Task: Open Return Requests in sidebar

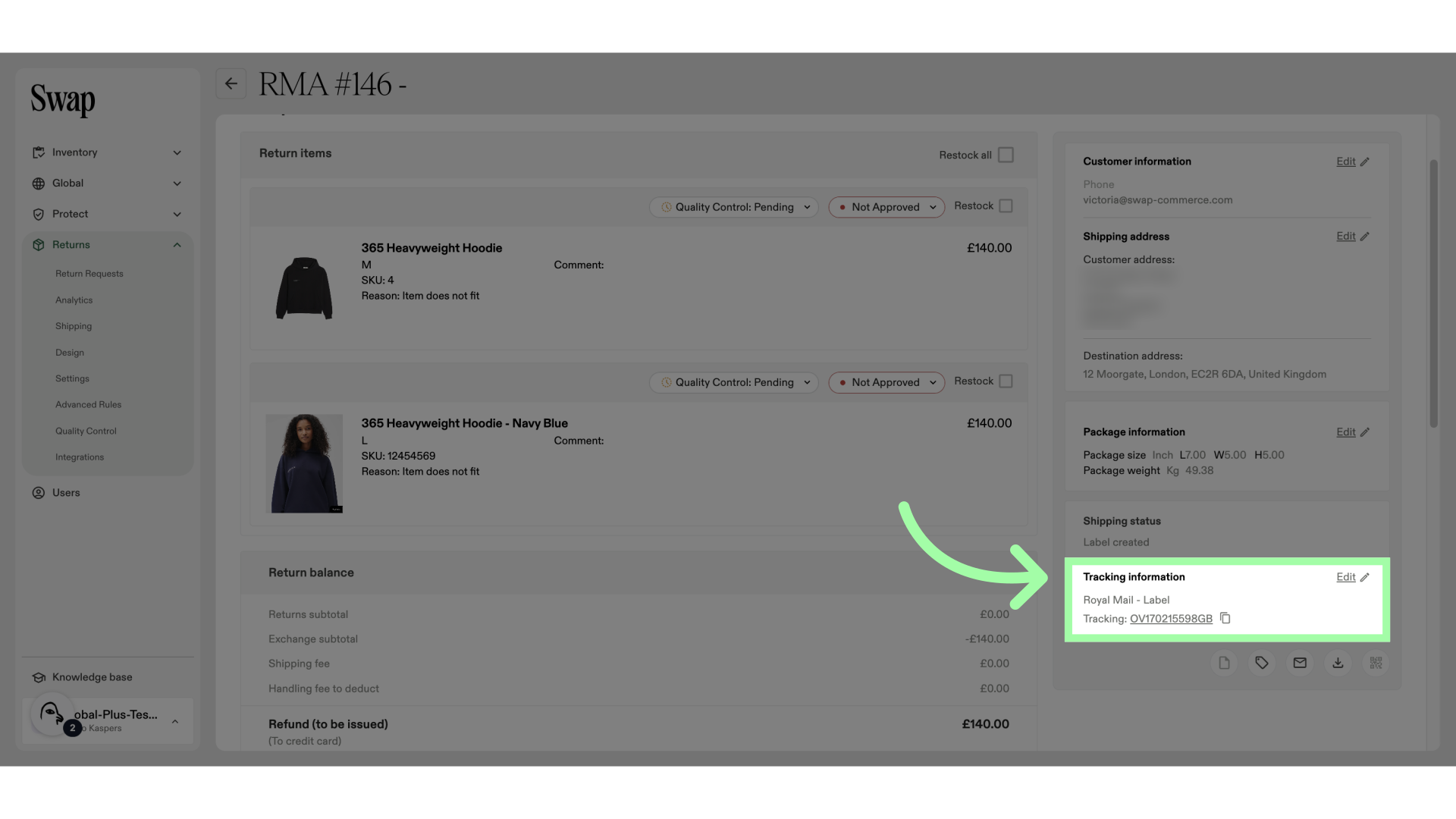Action: (x=89, y=274)
